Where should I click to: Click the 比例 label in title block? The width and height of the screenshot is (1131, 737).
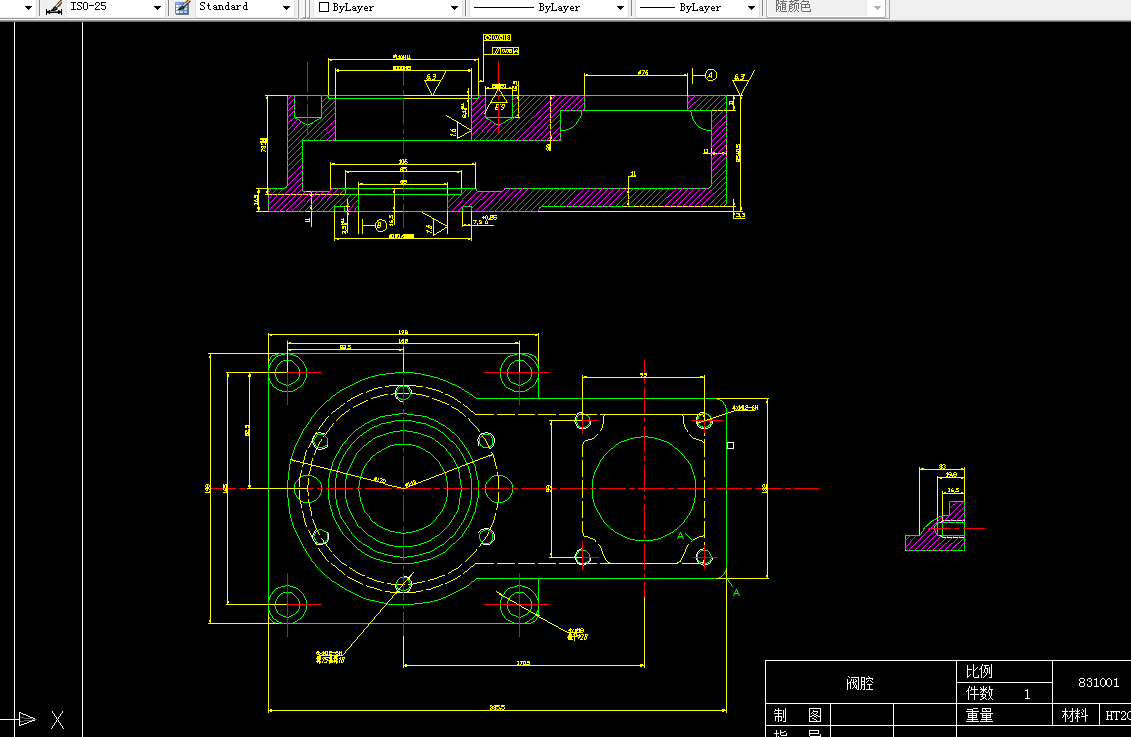pyautogui.click(x=980, y=671)
